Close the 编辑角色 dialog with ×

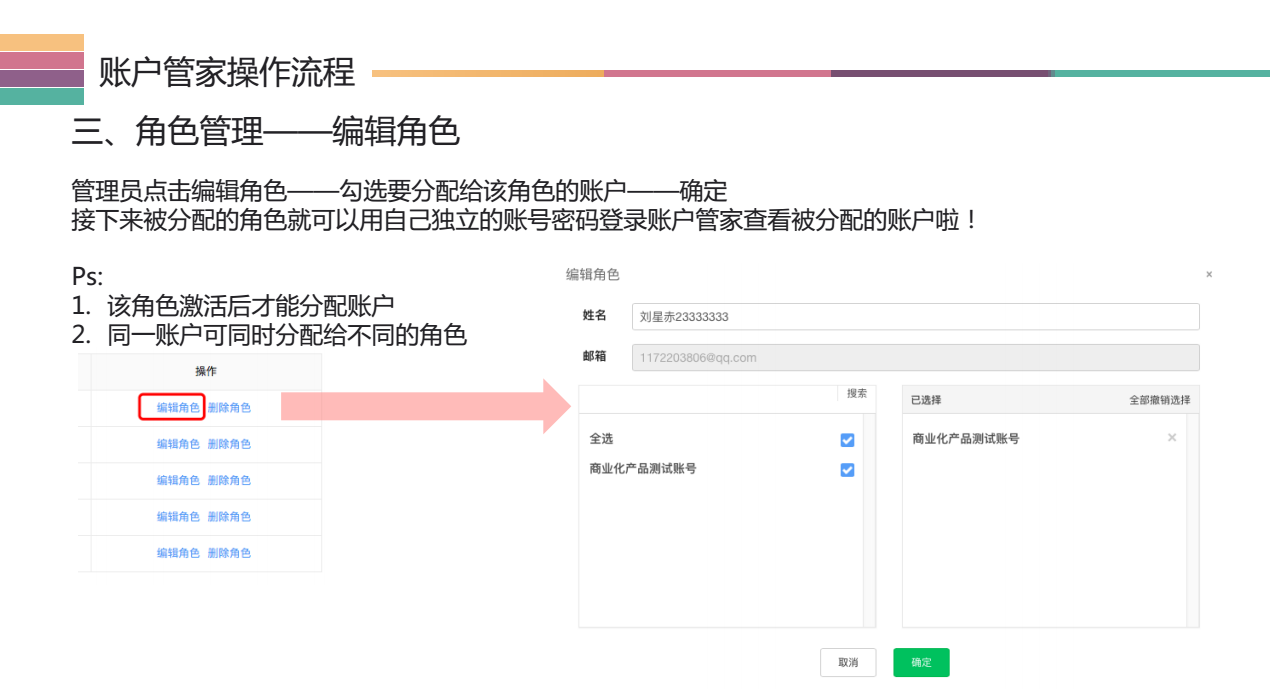[x=1209, y=274]
